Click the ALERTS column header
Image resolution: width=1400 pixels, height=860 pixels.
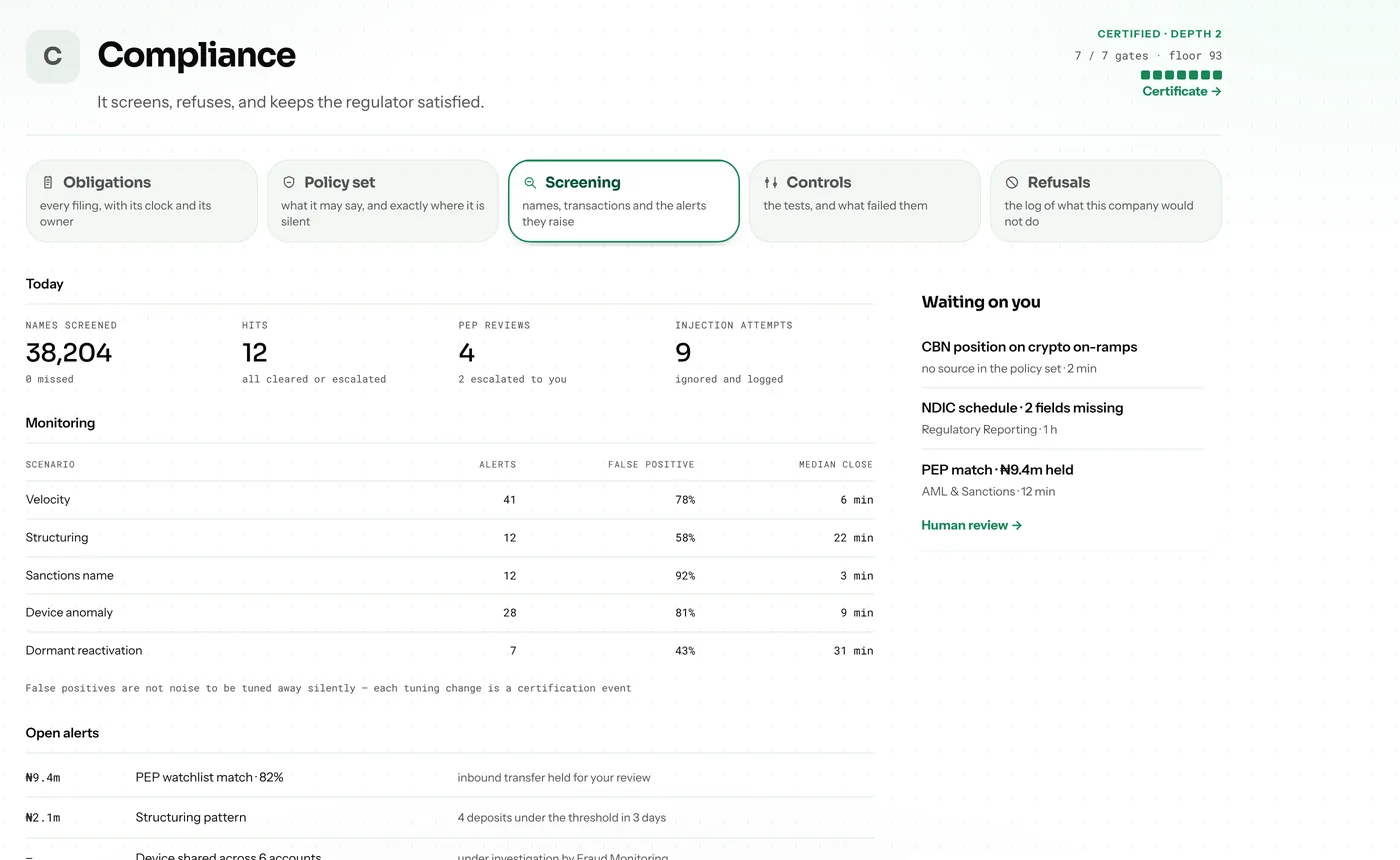point(498,465)
